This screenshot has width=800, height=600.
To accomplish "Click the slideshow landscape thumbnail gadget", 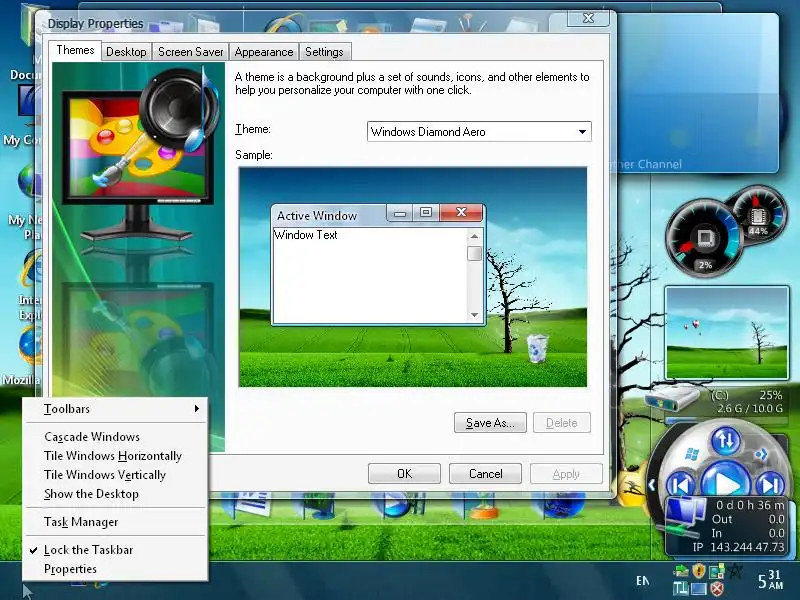I will coord(727,333).
